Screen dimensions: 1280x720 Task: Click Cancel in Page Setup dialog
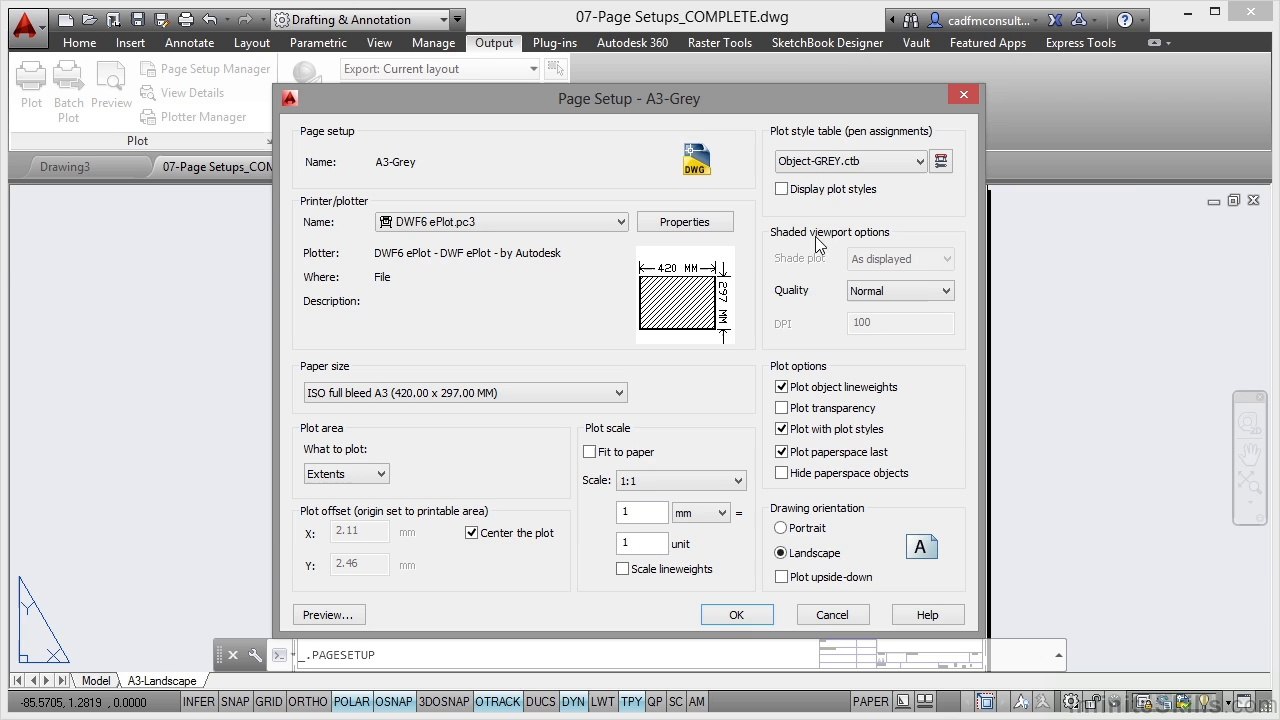tap(832, 615)
